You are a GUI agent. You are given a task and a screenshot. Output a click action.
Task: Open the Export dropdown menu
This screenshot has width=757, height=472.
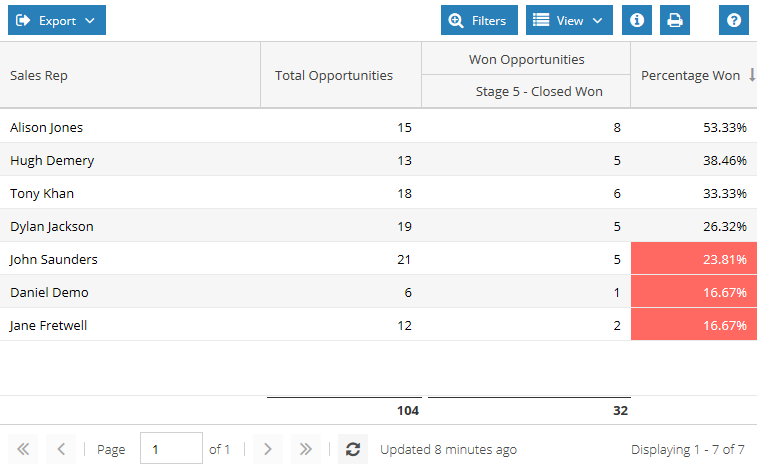[x=57, y=20]
